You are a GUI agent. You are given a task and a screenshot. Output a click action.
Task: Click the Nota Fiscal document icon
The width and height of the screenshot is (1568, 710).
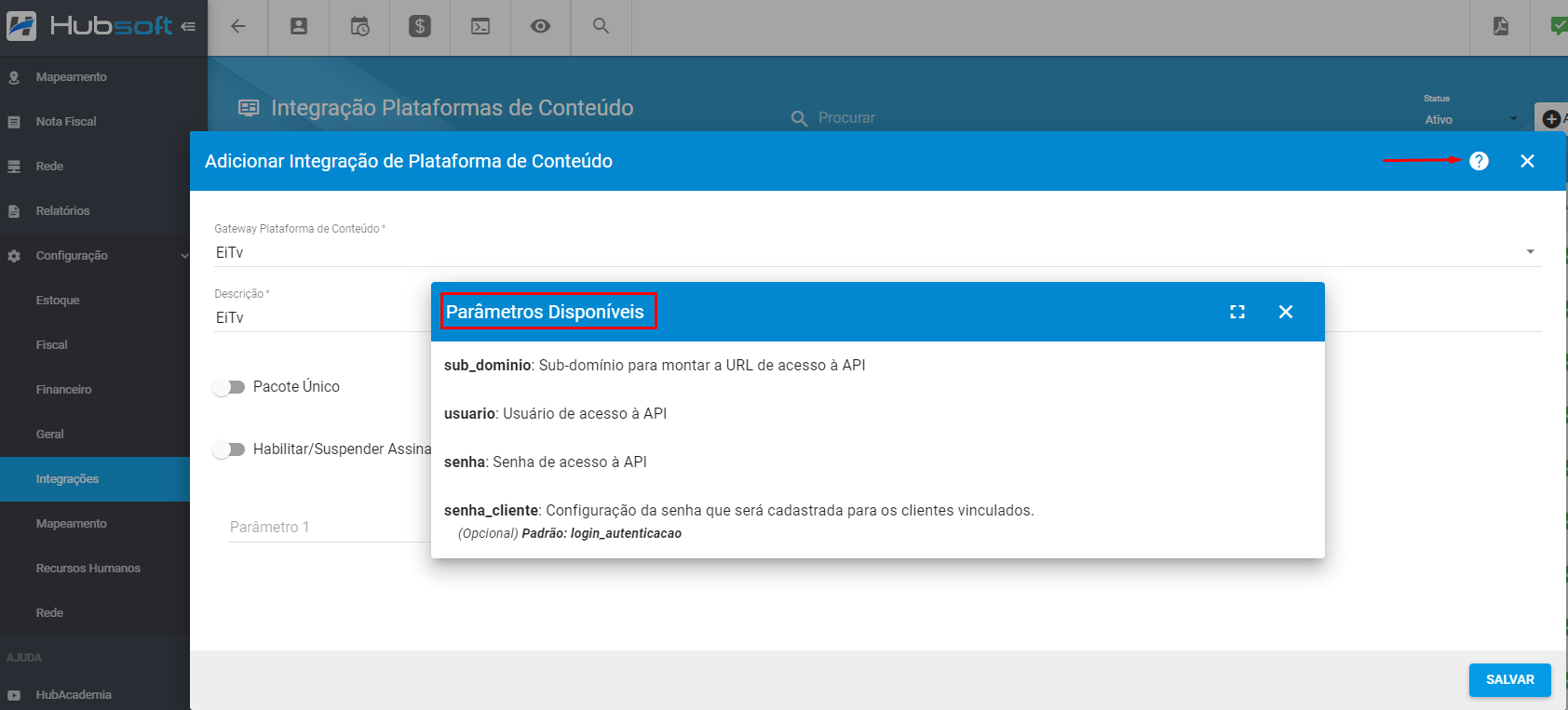pyautogui.click(x=14, y=122)
